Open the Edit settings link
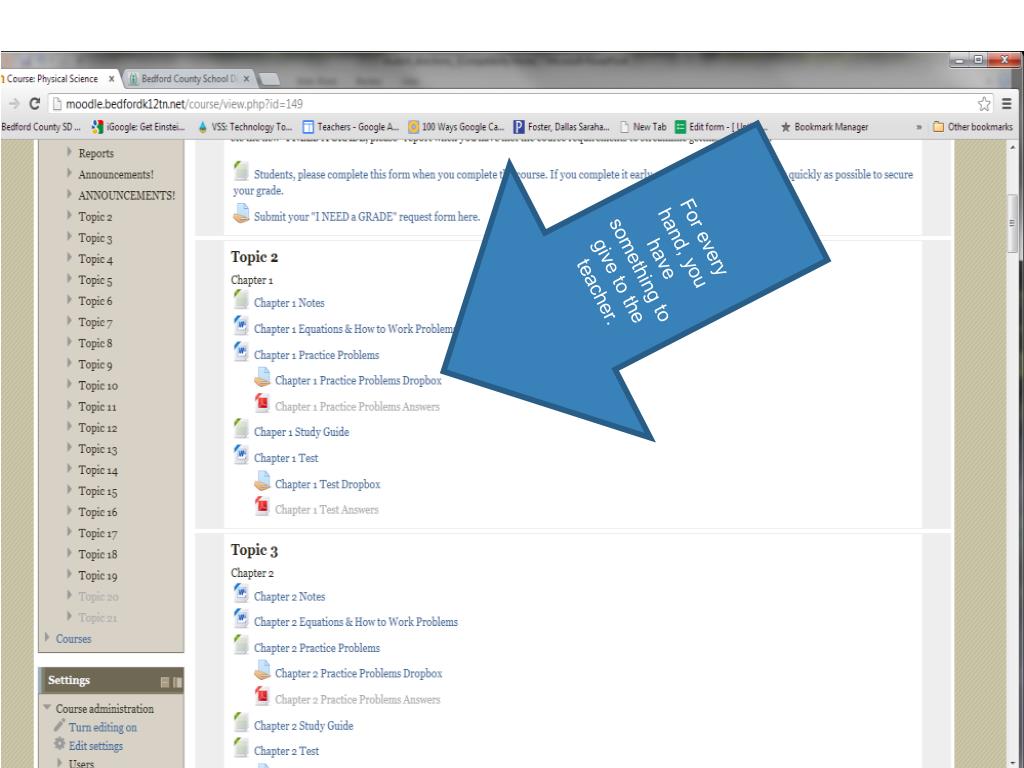The image size is (1024, 768). [x=95, y=745]
